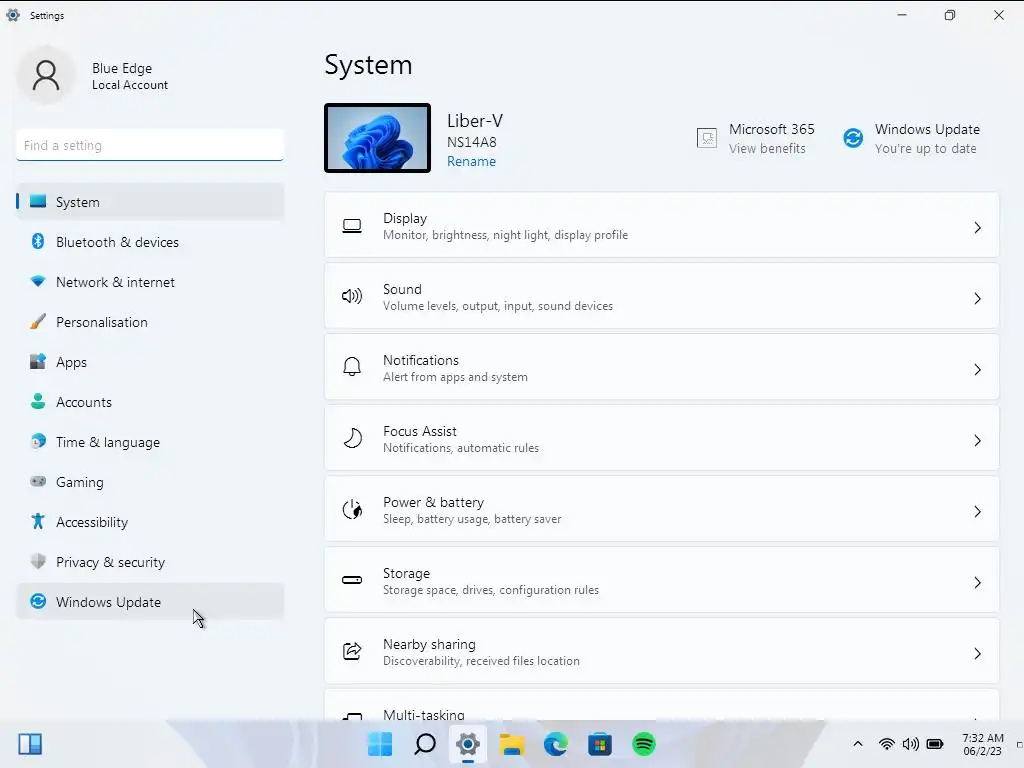Click the tray volume icon

[910, 744]
